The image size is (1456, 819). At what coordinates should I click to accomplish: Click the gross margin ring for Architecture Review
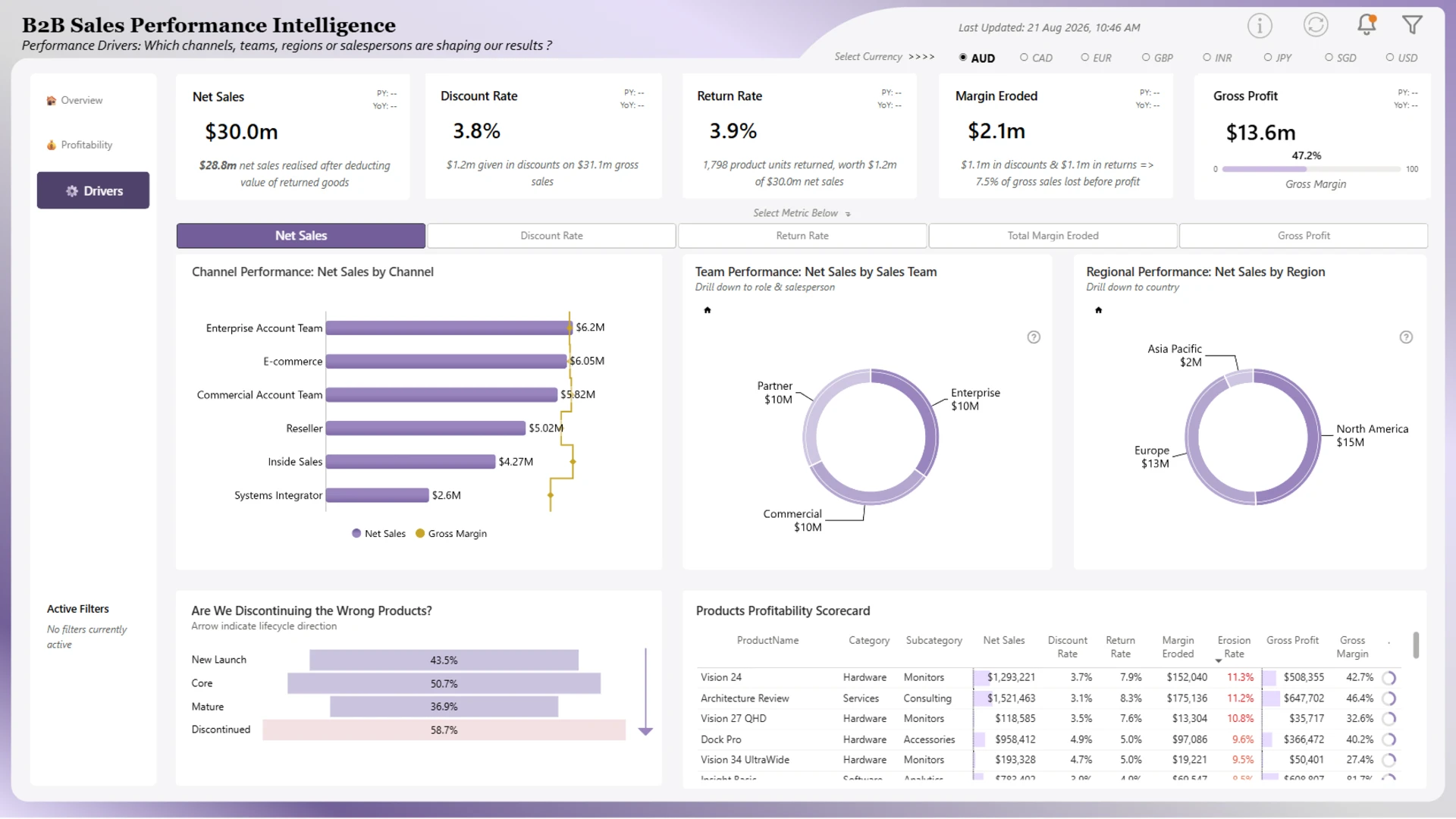1389,698
